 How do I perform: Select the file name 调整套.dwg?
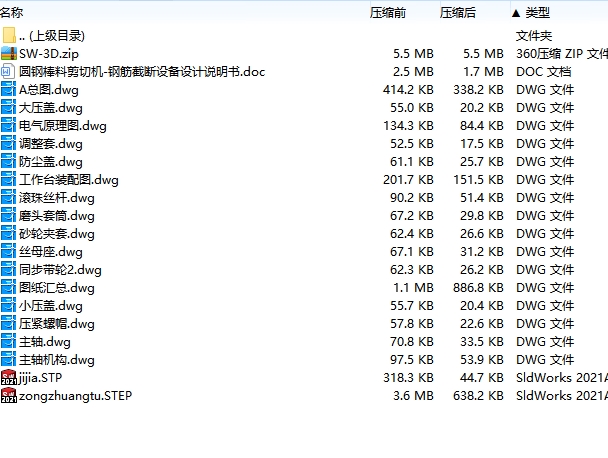[51, 143]
